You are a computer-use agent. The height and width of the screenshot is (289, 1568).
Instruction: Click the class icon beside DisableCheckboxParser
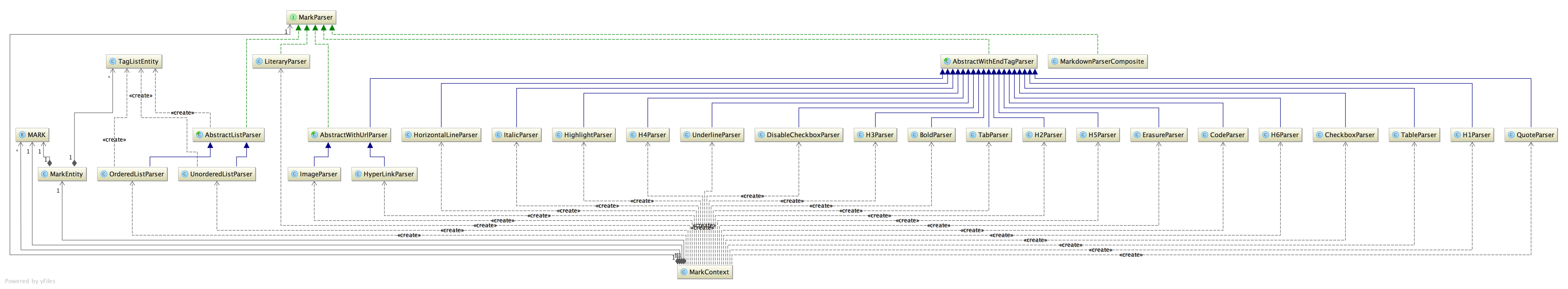[761, 135]
